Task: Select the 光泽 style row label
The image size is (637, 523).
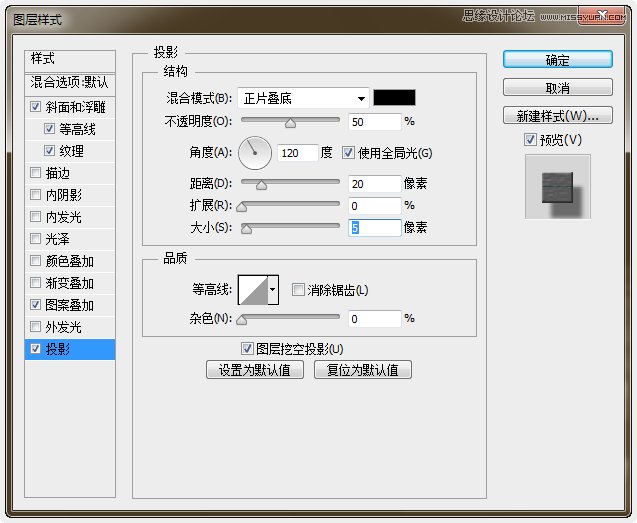Action: [x=58, y=239]
